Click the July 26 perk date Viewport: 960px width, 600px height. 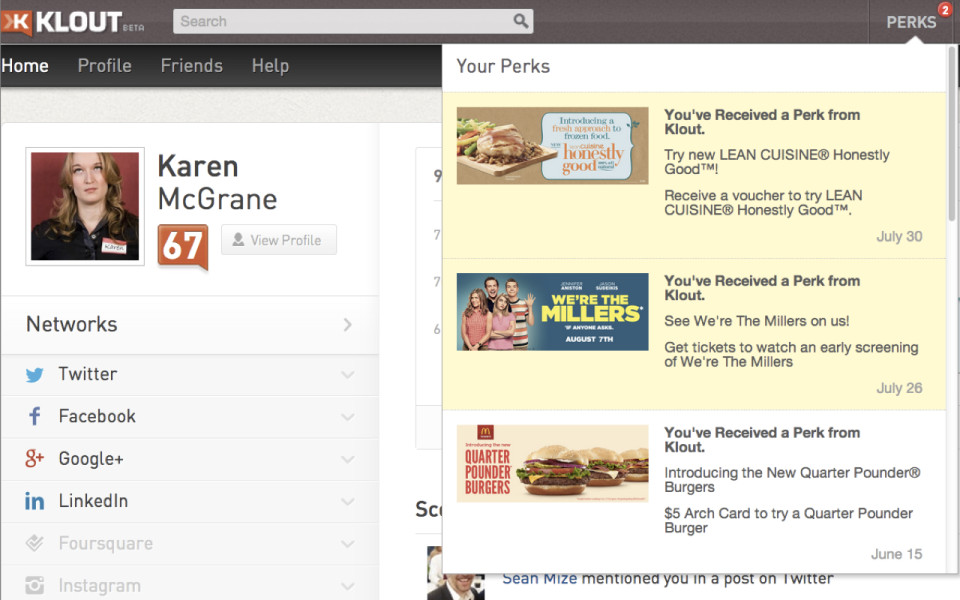899,388
